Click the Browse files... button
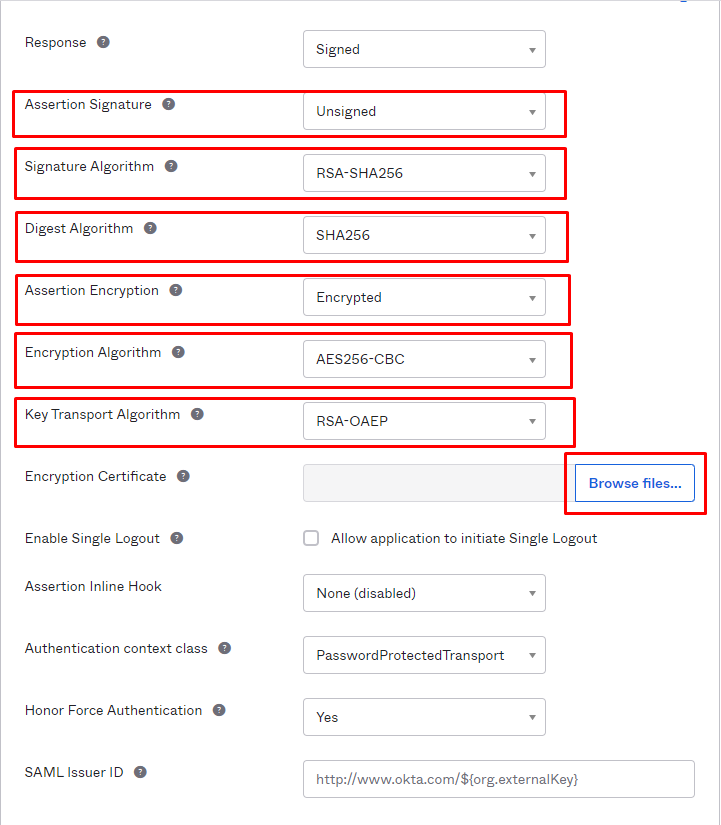The height and width of the screenshot is (825, 721). pos(635,483)
